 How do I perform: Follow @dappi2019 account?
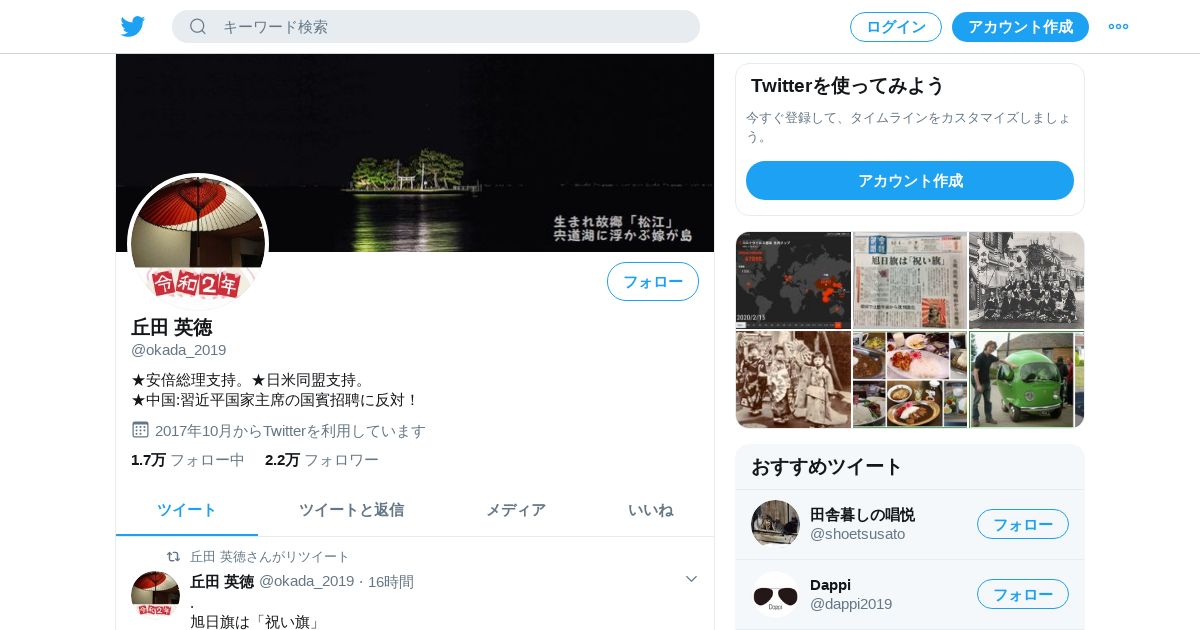click(x=1023, y=594)
